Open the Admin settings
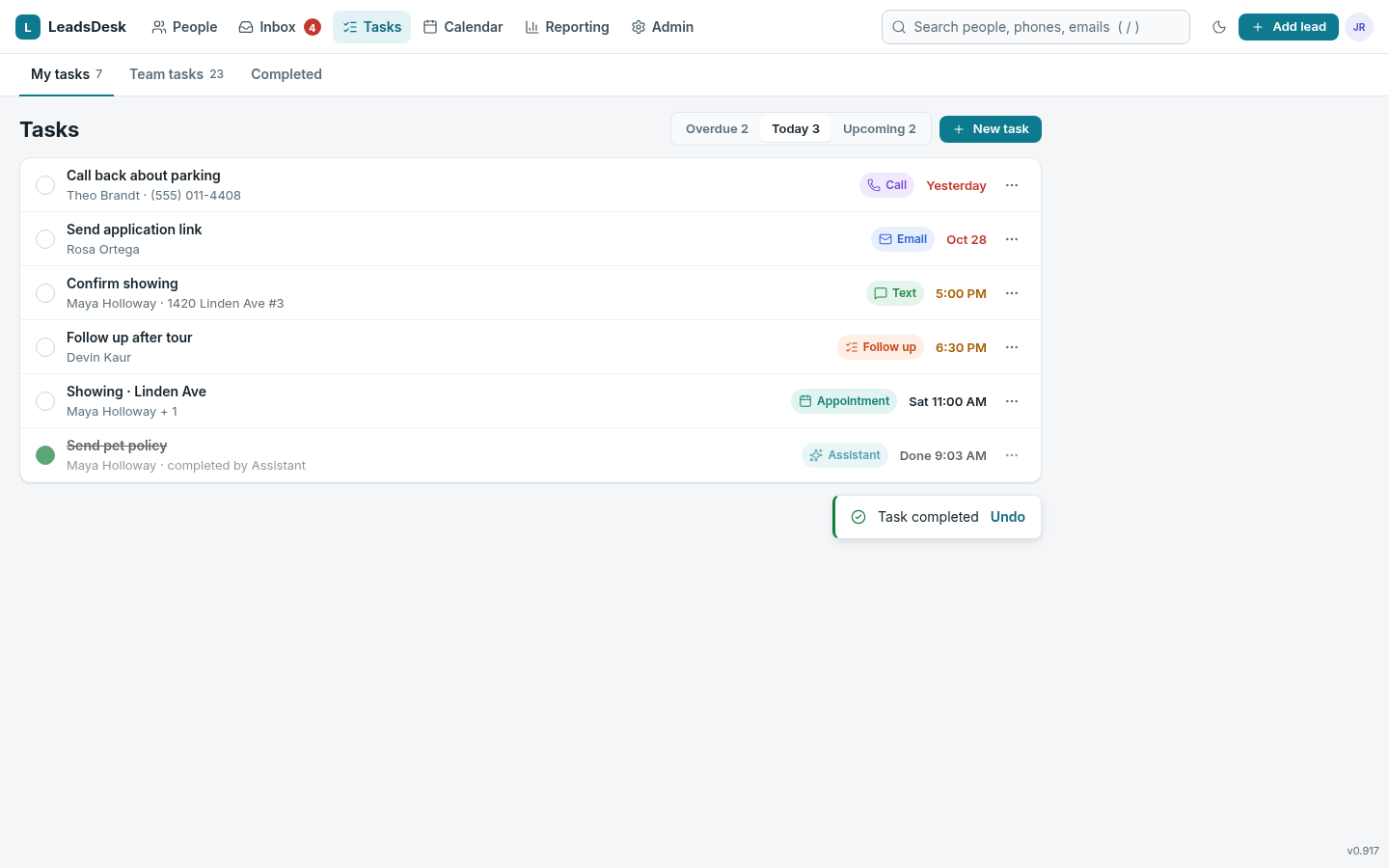Screen dimensions: 1389x868 point(663,27)
